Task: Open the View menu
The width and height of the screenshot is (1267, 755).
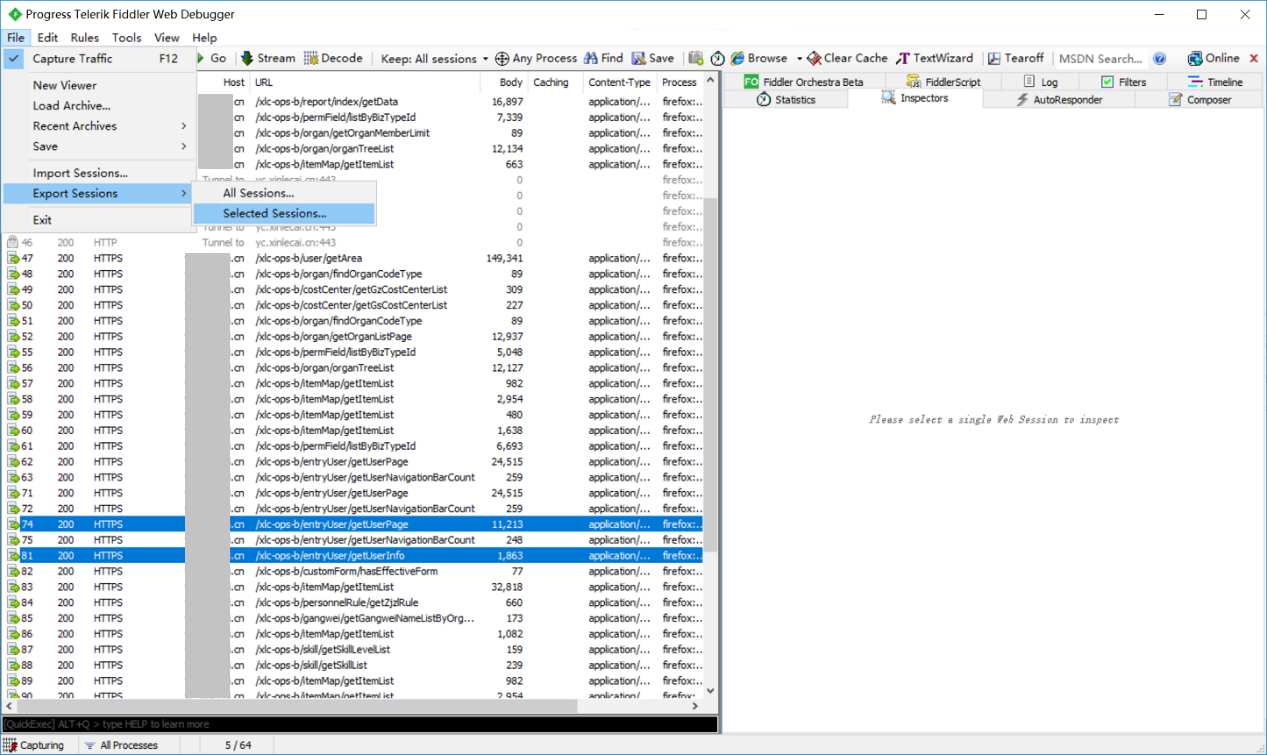Action: (167, 38)
